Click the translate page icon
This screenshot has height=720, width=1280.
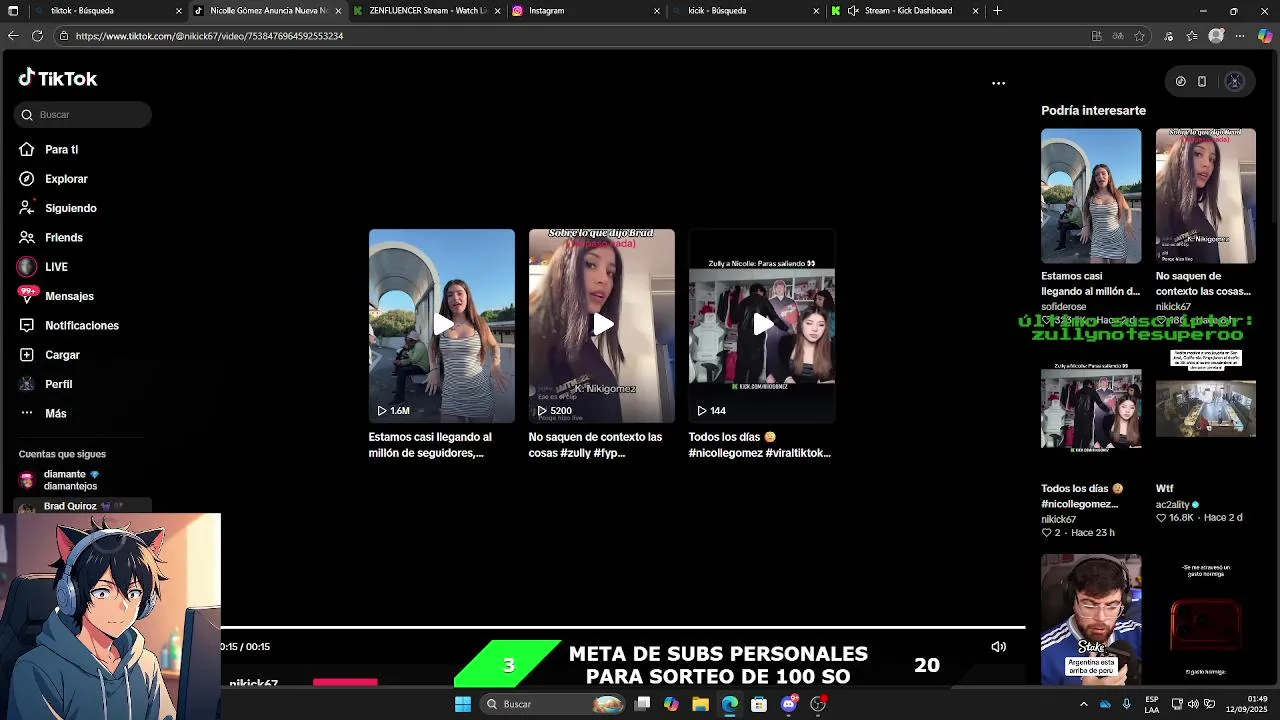point(1118,36)
